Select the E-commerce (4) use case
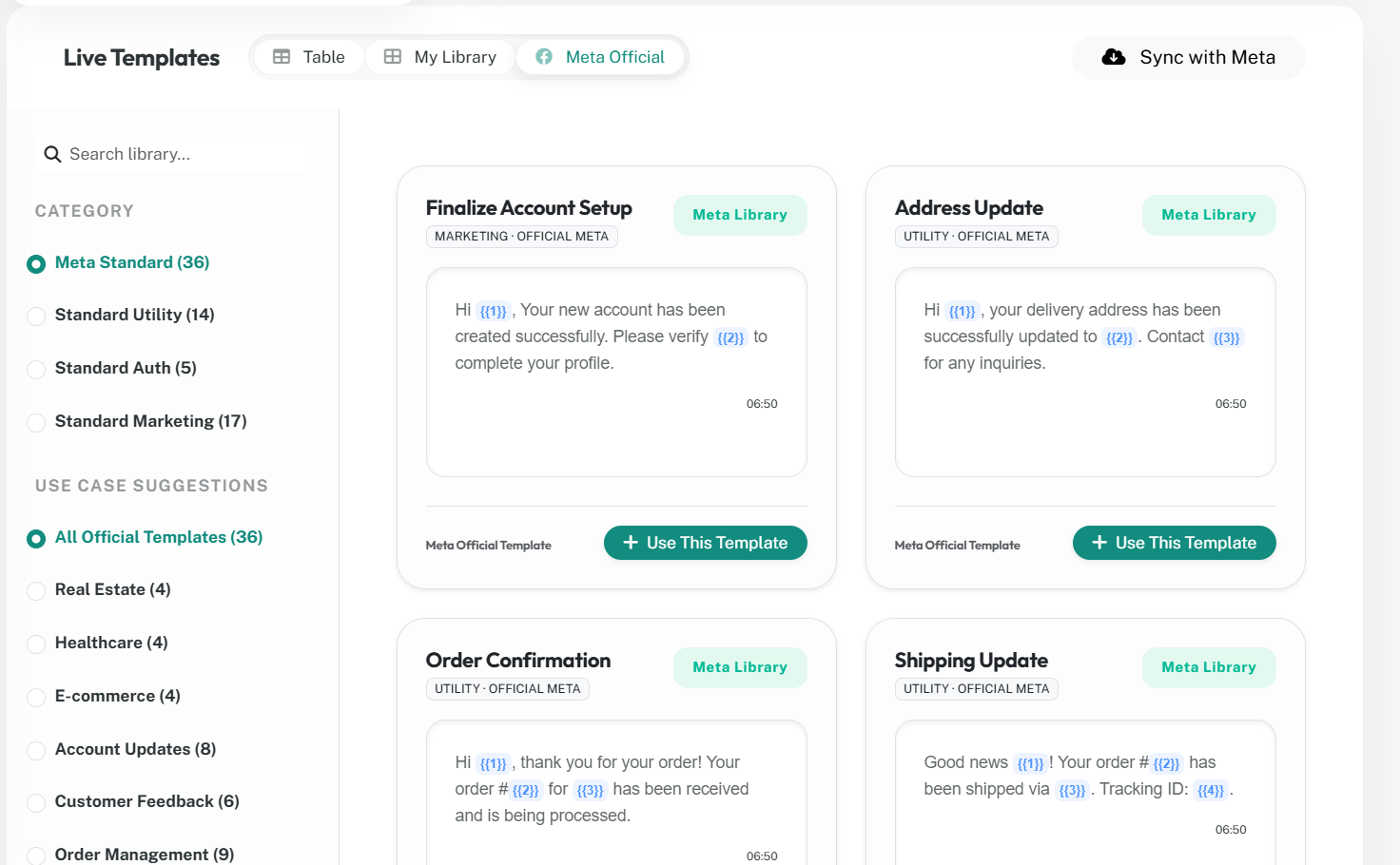 point(36,697)
